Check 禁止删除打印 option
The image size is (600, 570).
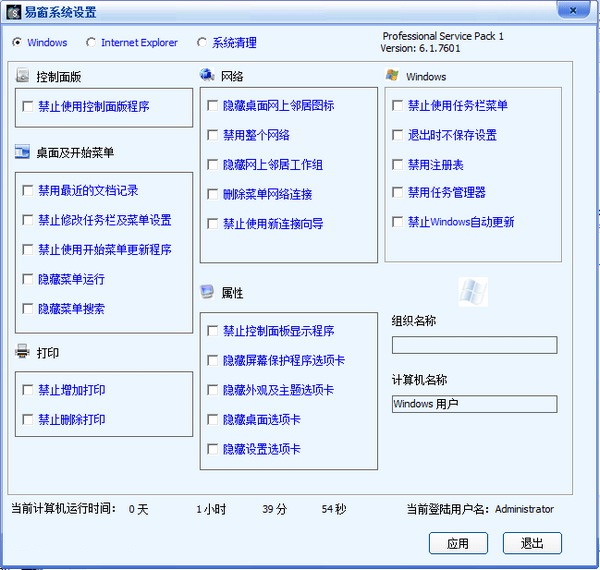click(x=28, y=419)
